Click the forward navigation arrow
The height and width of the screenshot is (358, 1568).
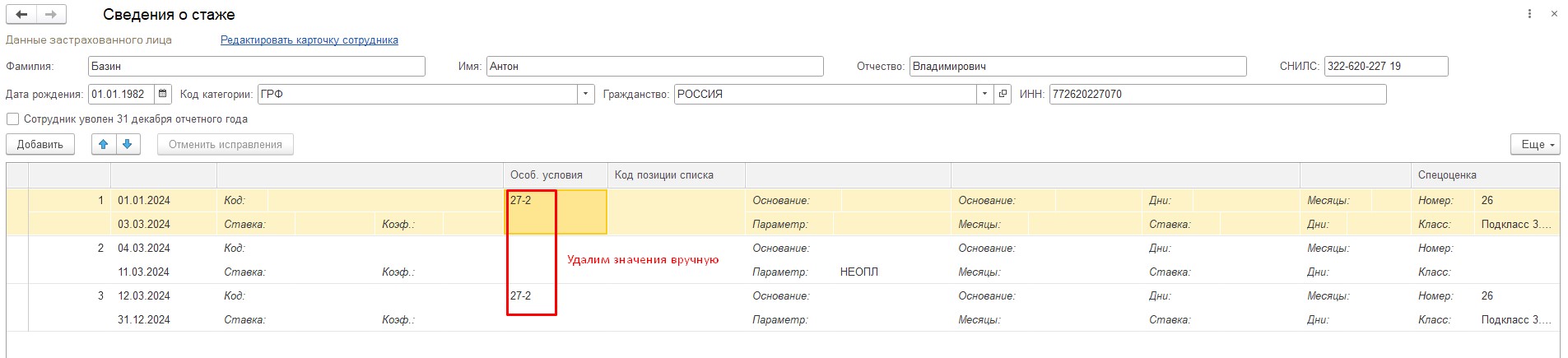click(52, 15)
